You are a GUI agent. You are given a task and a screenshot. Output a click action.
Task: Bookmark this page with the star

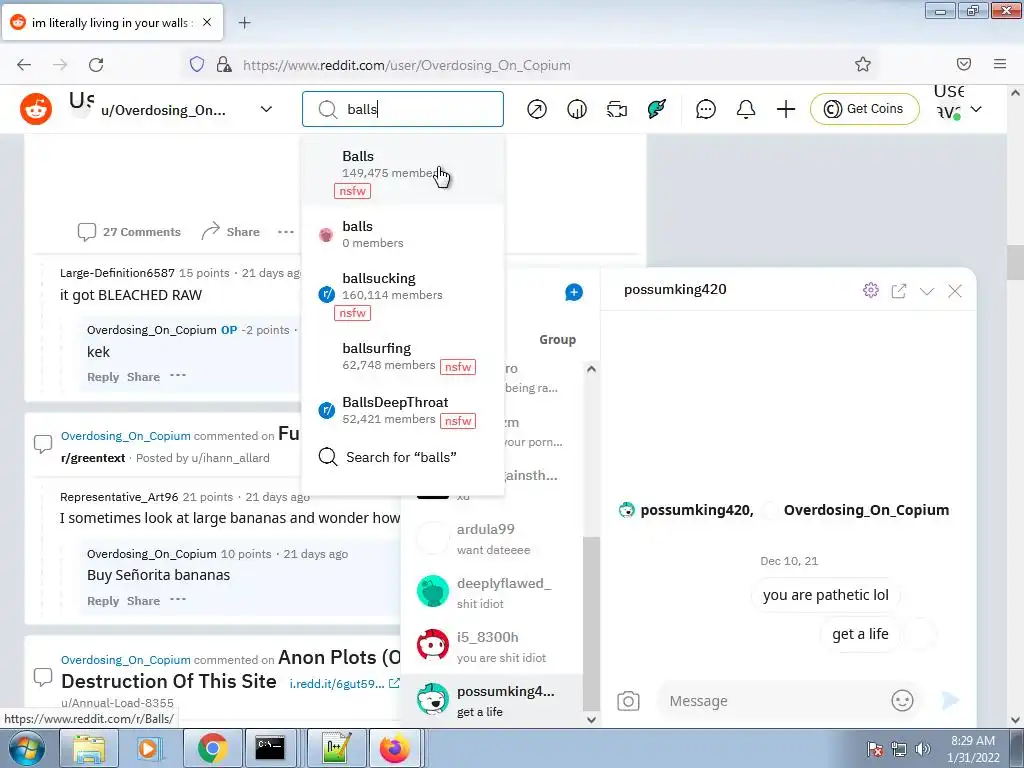863,64
